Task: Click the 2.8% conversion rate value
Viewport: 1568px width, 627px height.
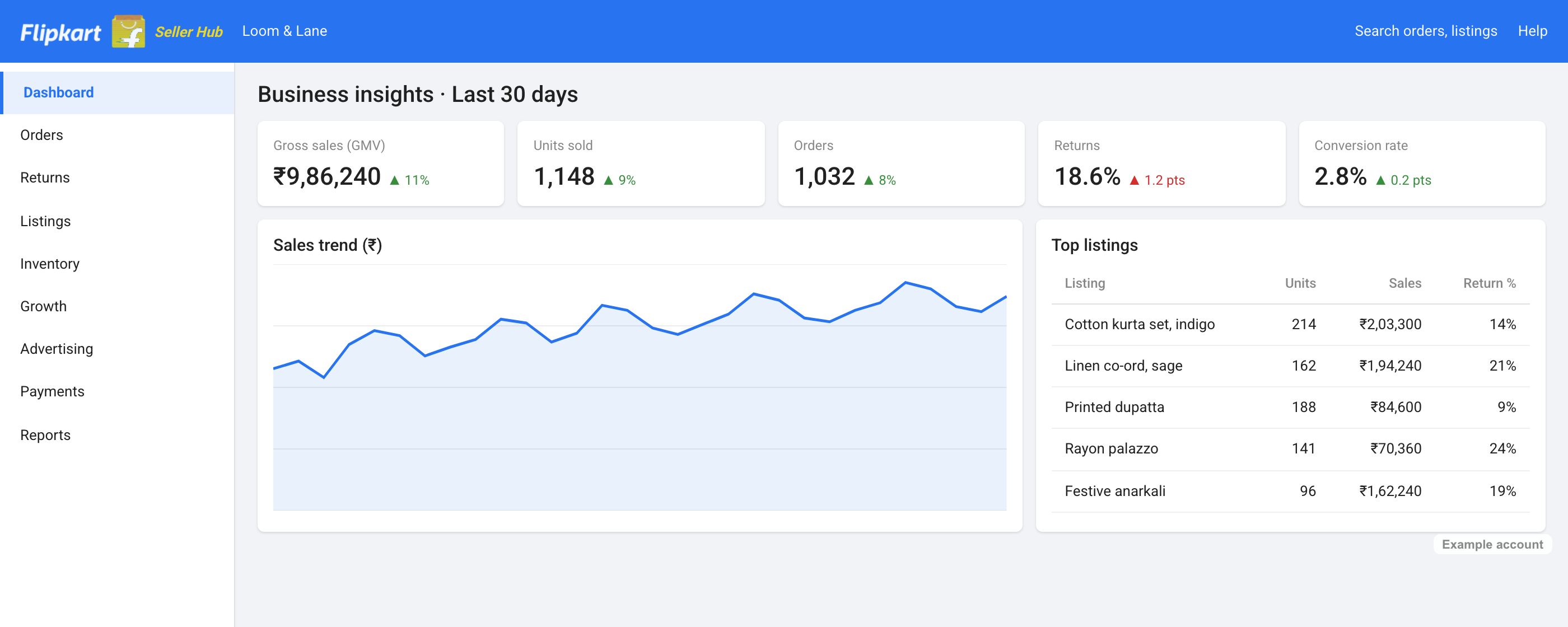Action: 1340,176
